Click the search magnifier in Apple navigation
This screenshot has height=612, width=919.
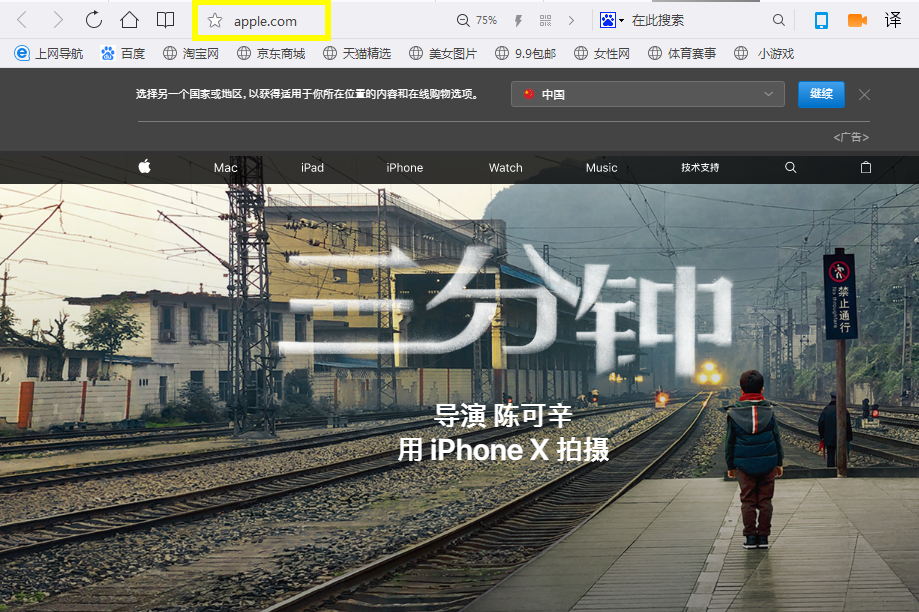pos(791,167)
